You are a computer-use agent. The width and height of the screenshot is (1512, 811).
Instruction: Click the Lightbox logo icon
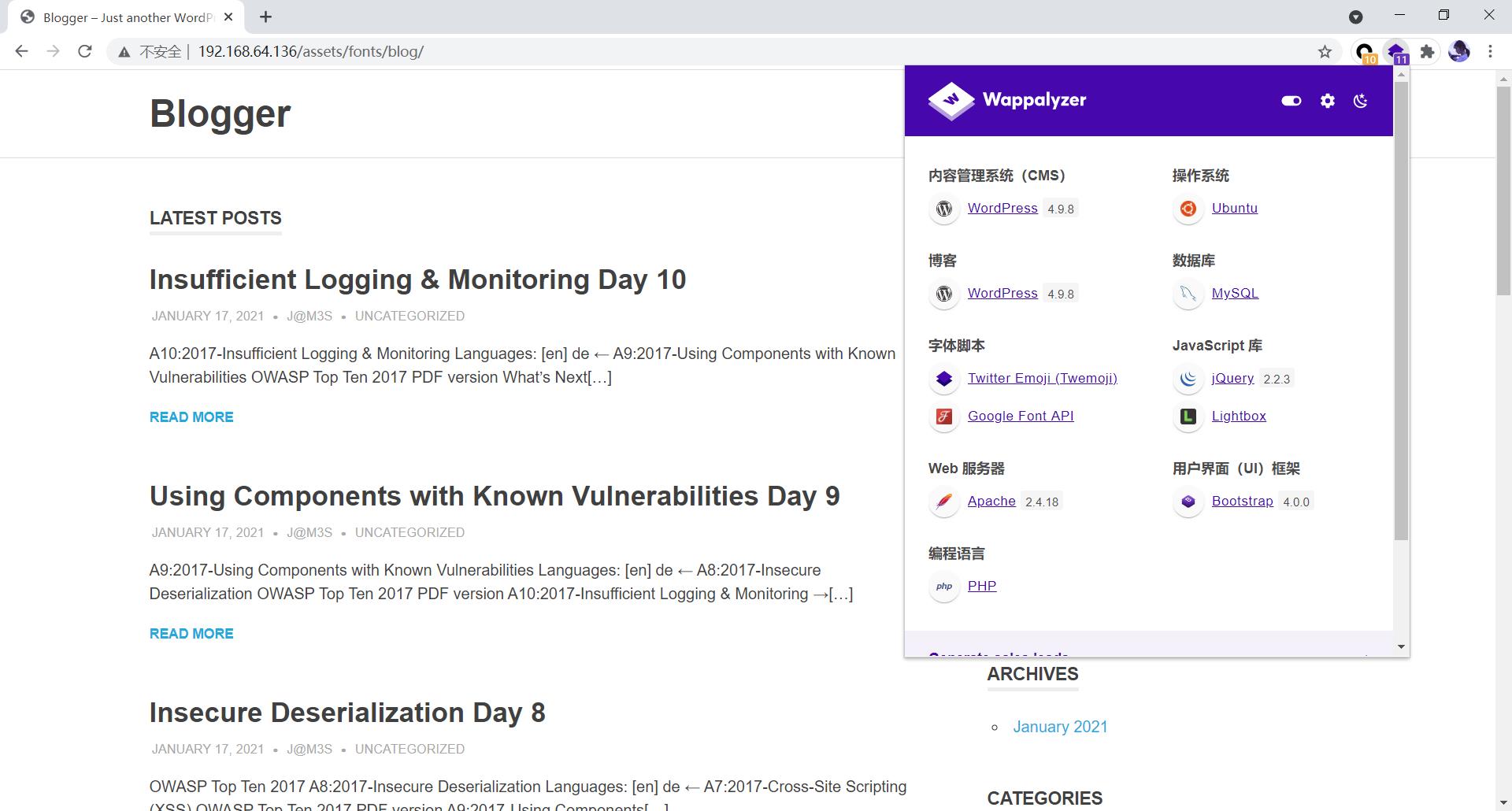pos(1188,417)
